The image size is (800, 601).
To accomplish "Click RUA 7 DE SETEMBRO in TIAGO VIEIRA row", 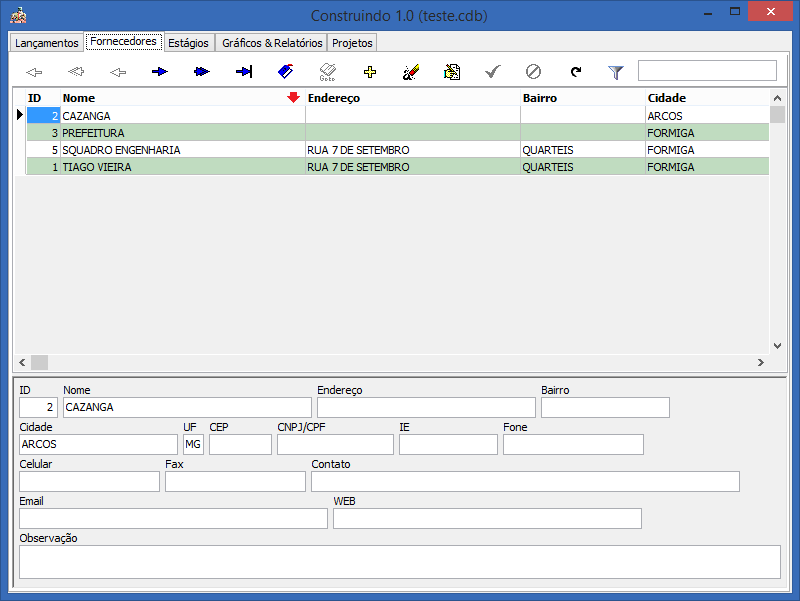I will [413, 167].
